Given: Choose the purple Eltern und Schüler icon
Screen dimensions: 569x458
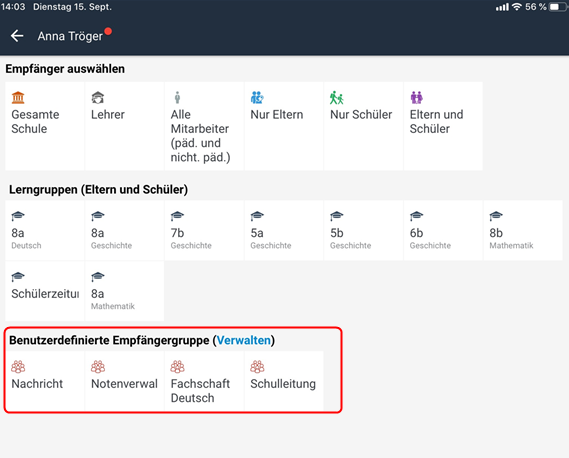Looking at the screenshot, I should [417, 98].
